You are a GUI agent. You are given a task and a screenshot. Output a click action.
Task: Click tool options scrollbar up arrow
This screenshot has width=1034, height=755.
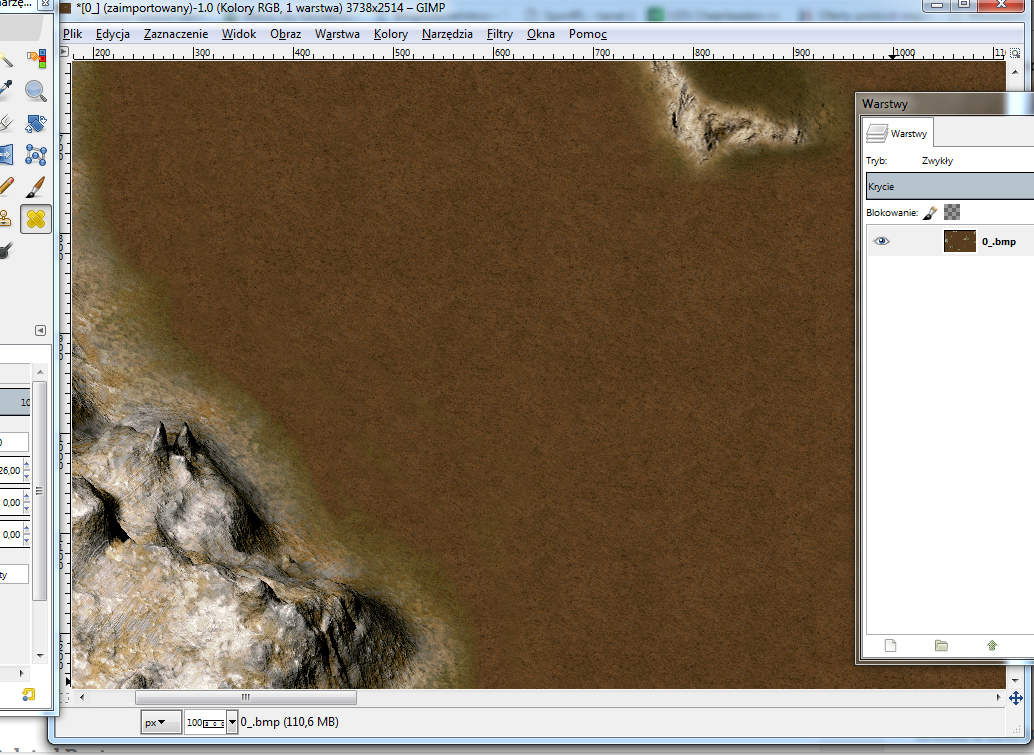[40, 373]
